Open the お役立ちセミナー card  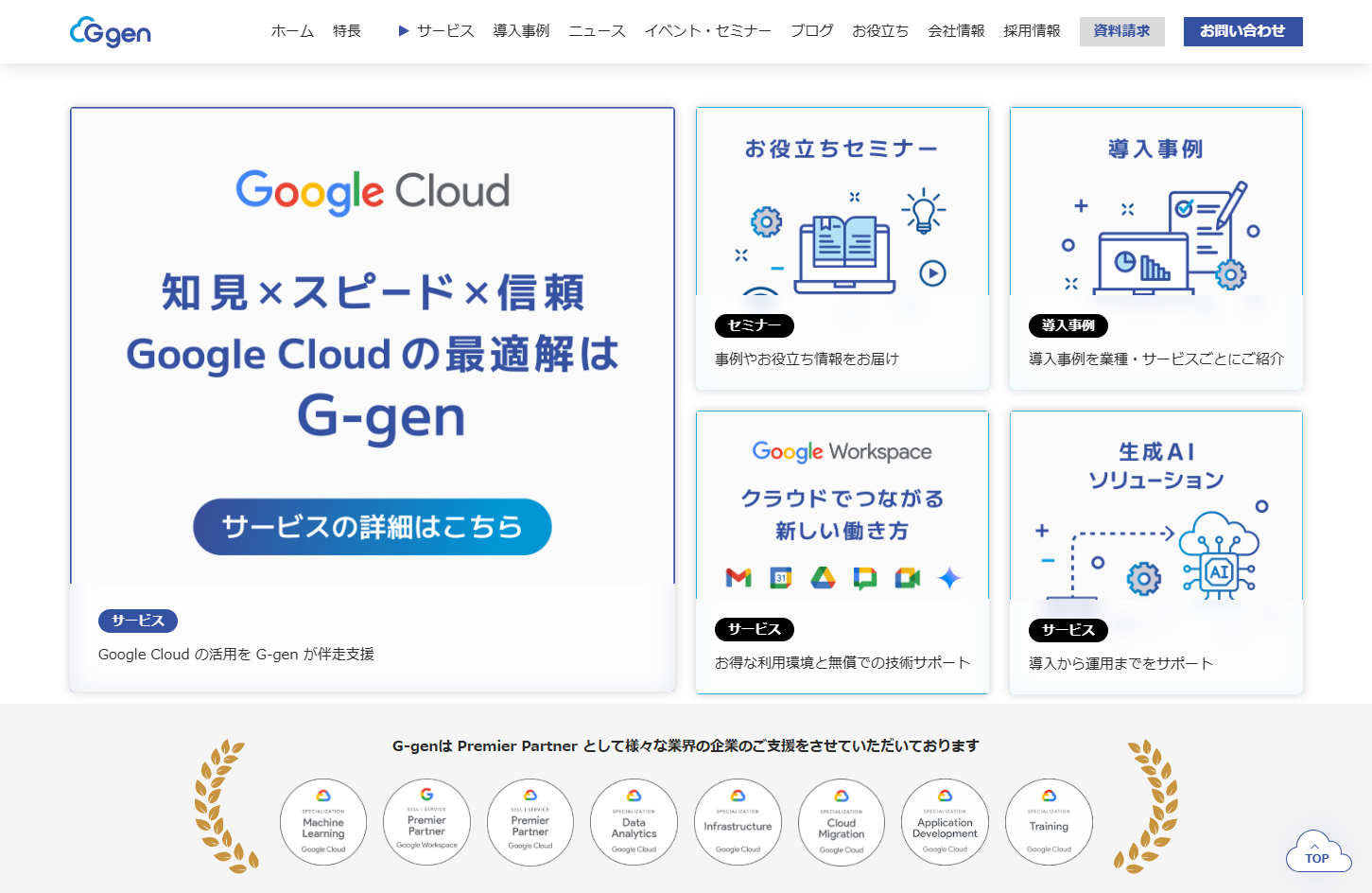click(x=842, y=248)
